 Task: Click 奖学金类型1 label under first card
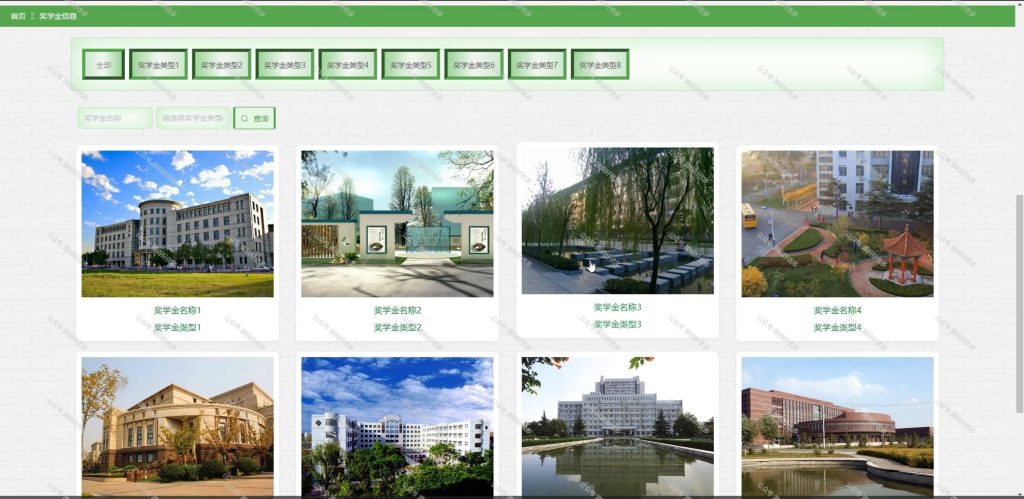pos(178,327)
